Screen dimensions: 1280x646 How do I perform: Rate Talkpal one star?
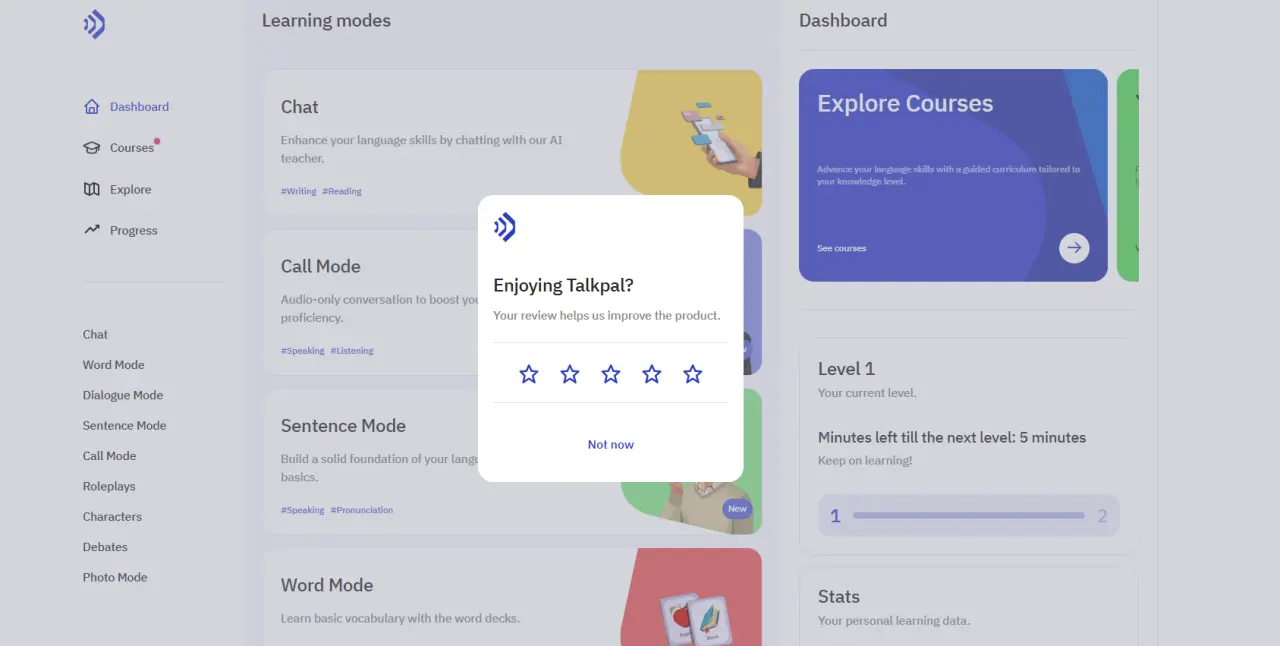529,374
